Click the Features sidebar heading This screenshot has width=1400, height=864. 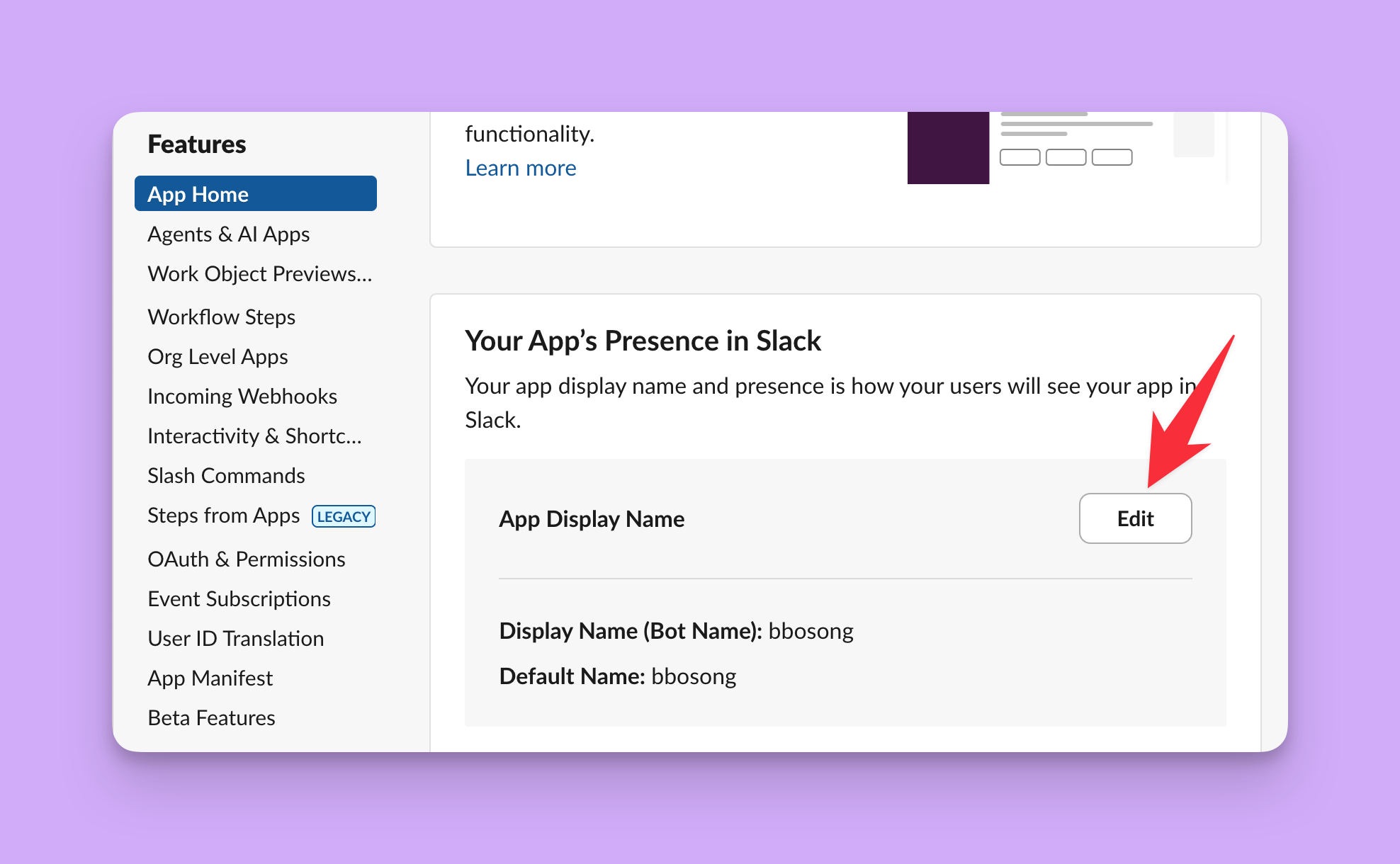[197, 144]
